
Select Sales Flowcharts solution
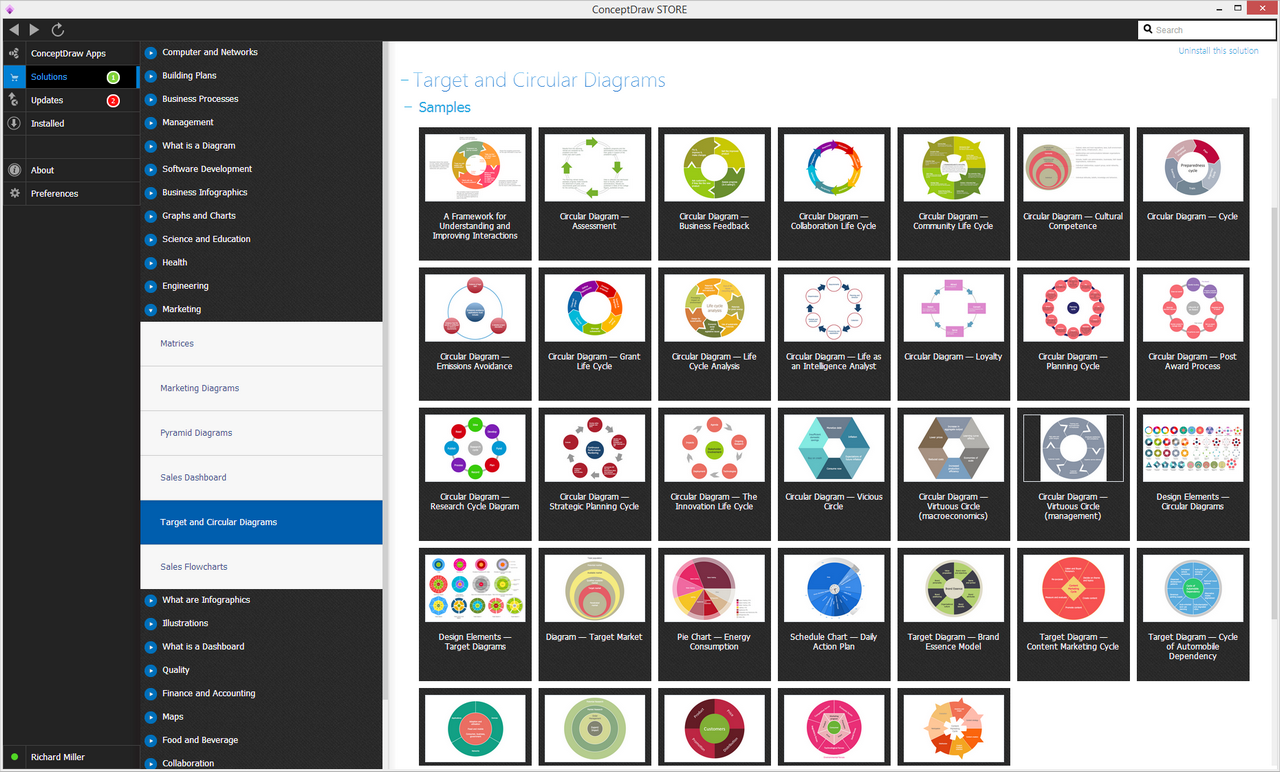[x=261, y=567]
